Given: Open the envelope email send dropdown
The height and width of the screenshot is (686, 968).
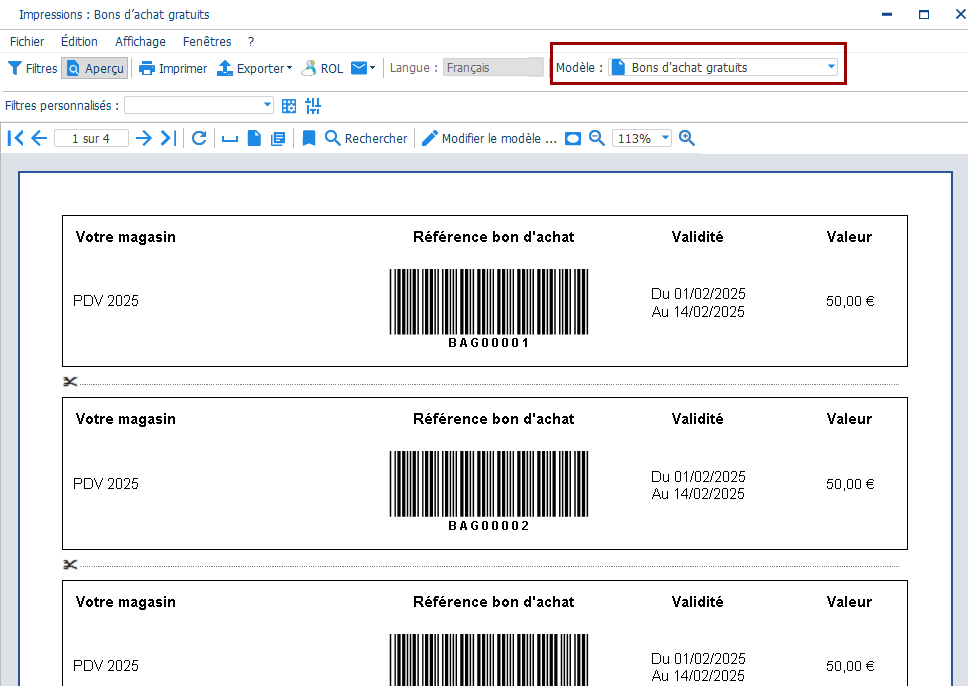Looking at the screenshot, I should tap(363, 68).
